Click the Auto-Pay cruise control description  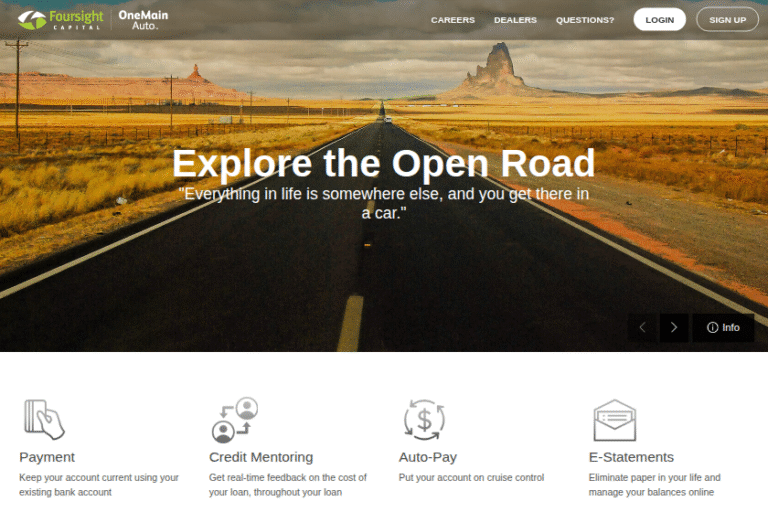471,477
